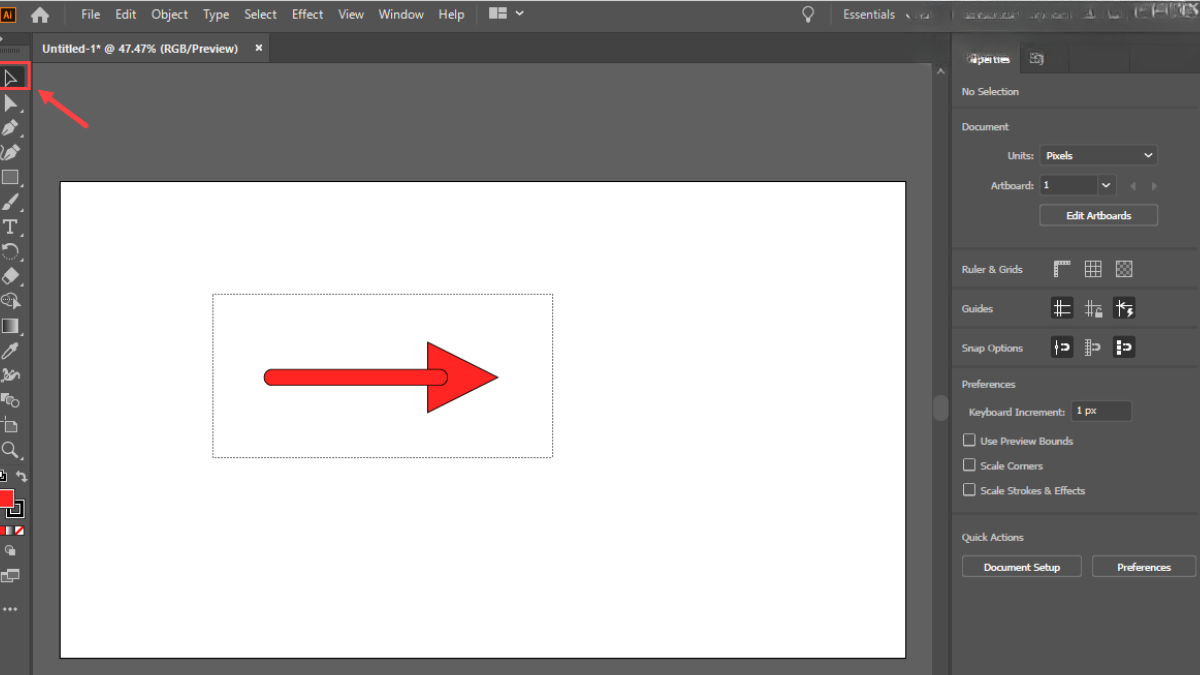Select the Pen tool
The image size is (1200, 675).
click(x=11, y=128)
